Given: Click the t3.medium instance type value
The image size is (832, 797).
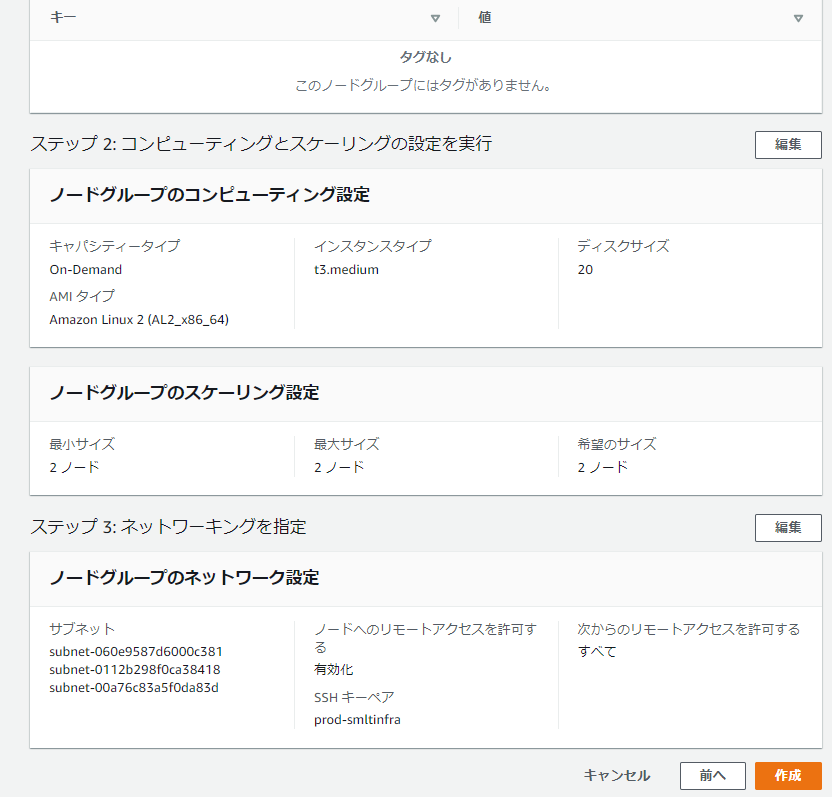Looking at the screenshot, I should tap(346, 269).
